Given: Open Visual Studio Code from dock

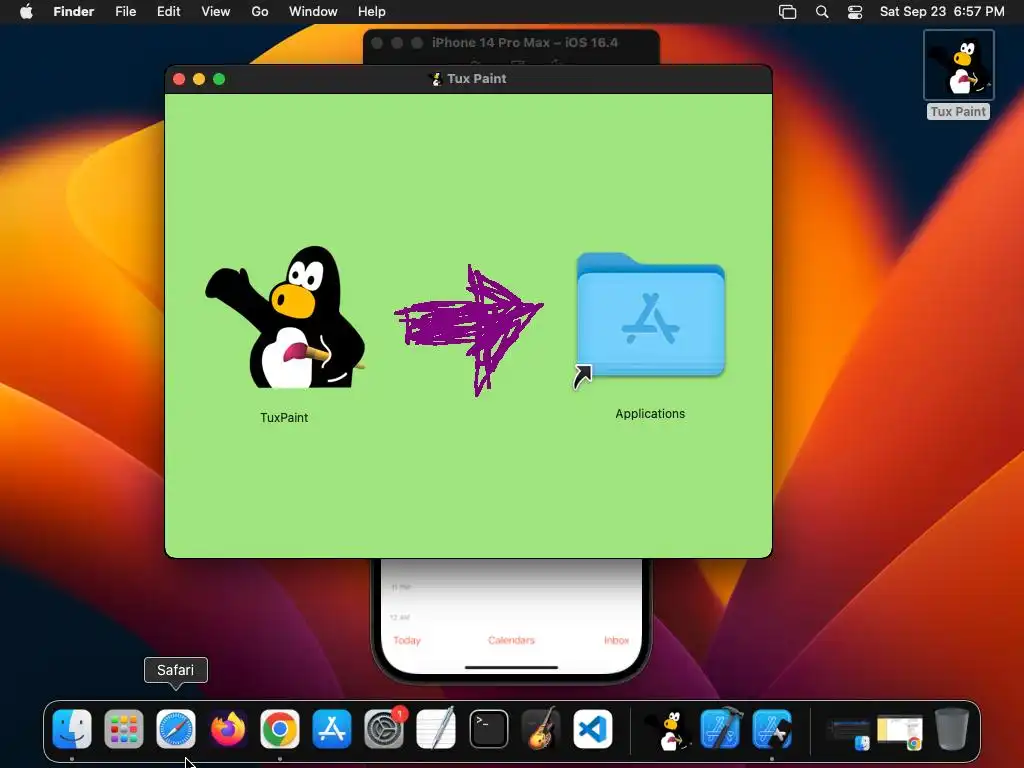Looking at the screenshot, I should (x=593, y=729).
